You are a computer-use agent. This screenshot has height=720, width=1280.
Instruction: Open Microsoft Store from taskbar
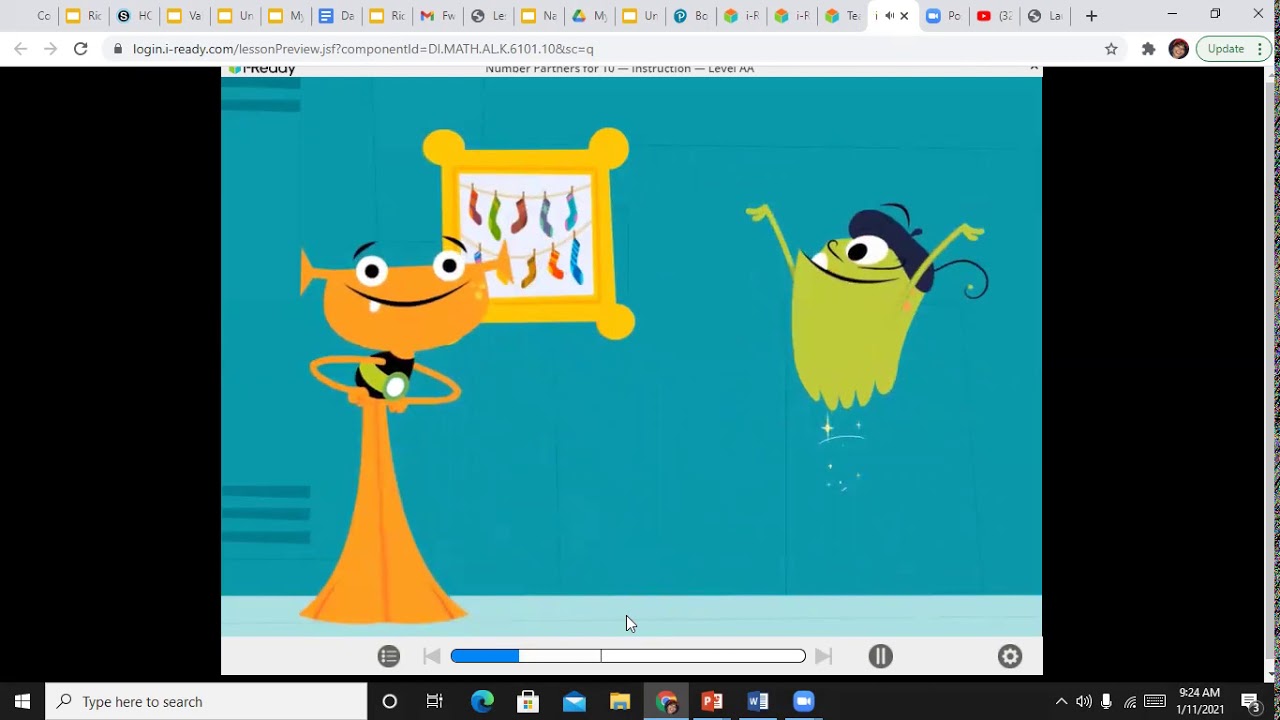(528, 701)
